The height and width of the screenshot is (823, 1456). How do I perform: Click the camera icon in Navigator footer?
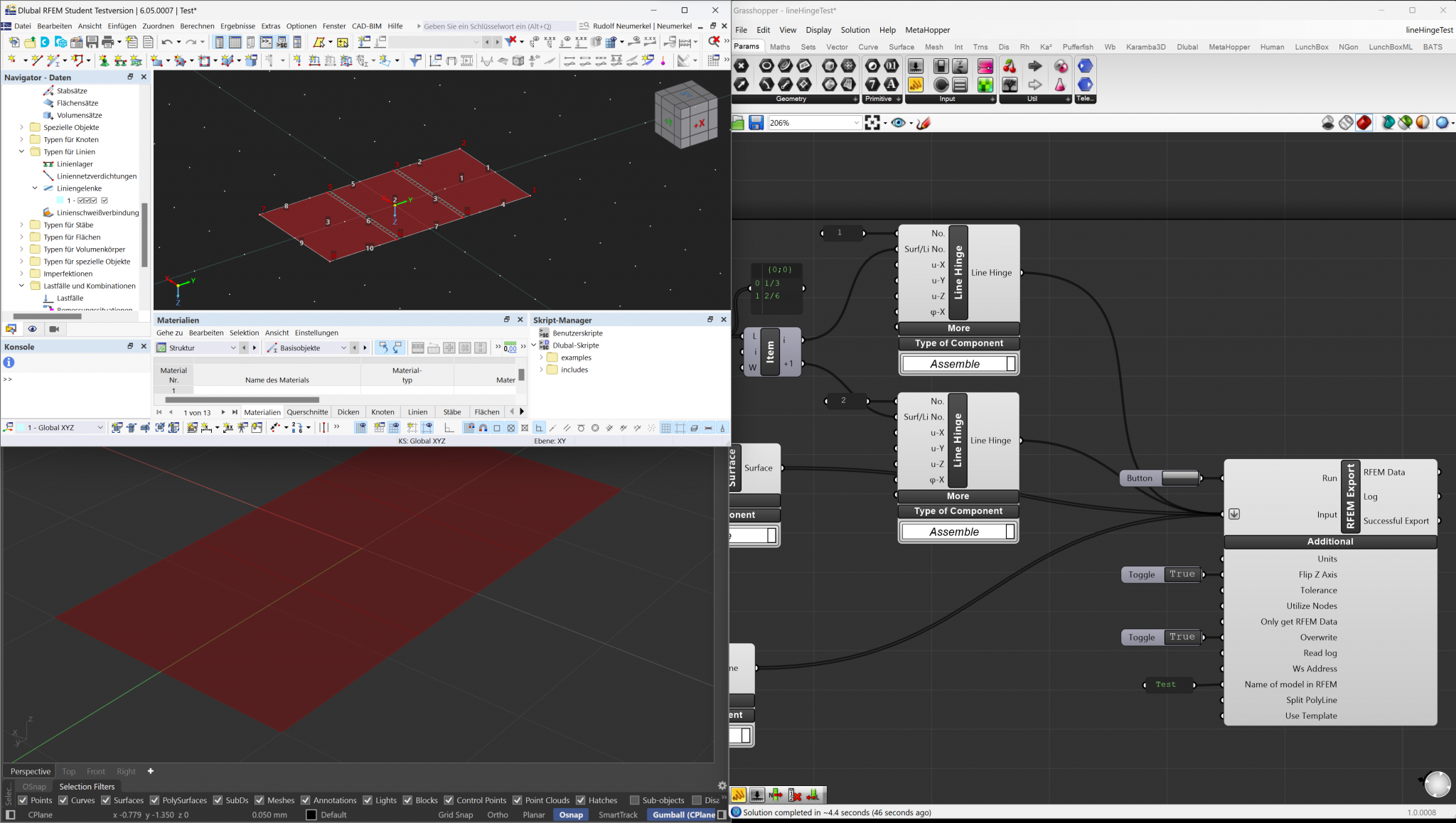pyautogui.click(x=54, y=329)
